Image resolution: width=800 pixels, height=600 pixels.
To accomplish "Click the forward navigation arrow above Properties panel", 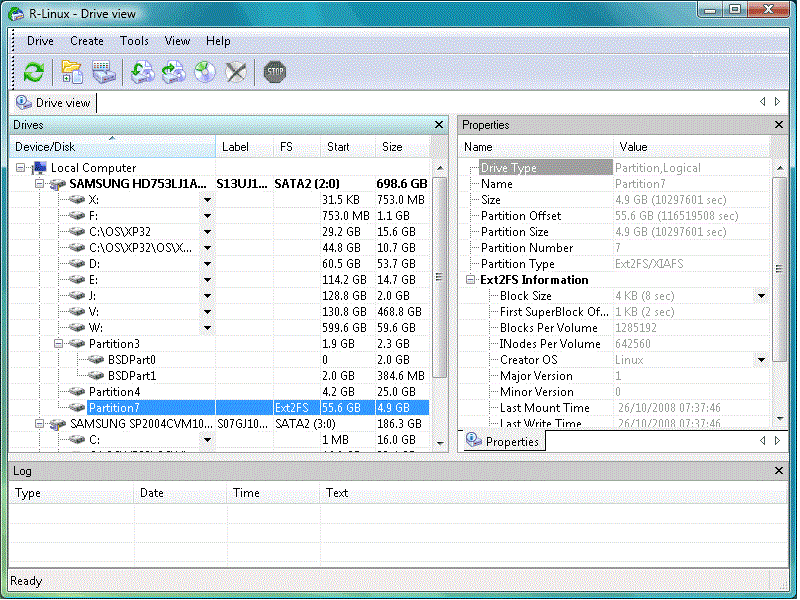I will point(778,101).
